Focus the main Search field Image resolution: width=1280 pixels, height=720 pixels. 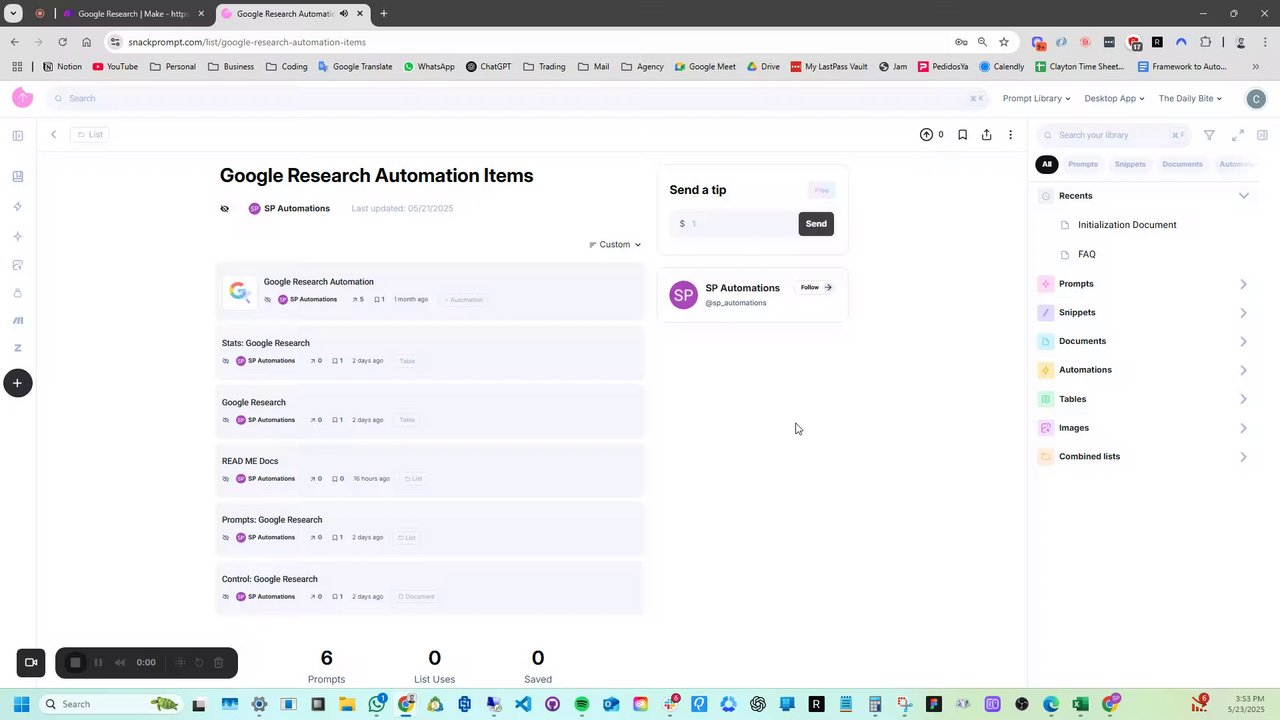[519, 98]
